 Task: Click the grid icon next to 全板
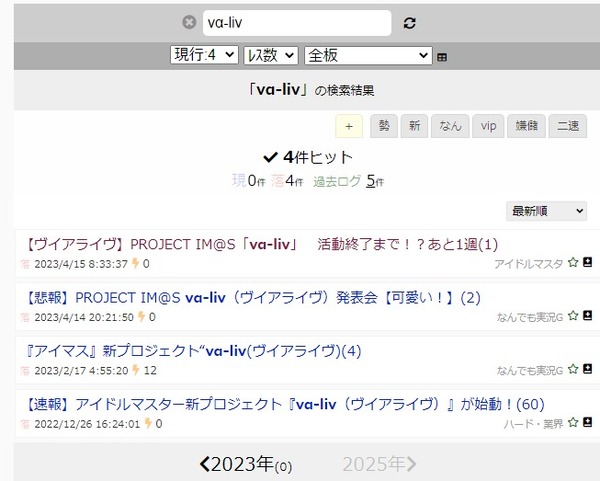[442, 57]
